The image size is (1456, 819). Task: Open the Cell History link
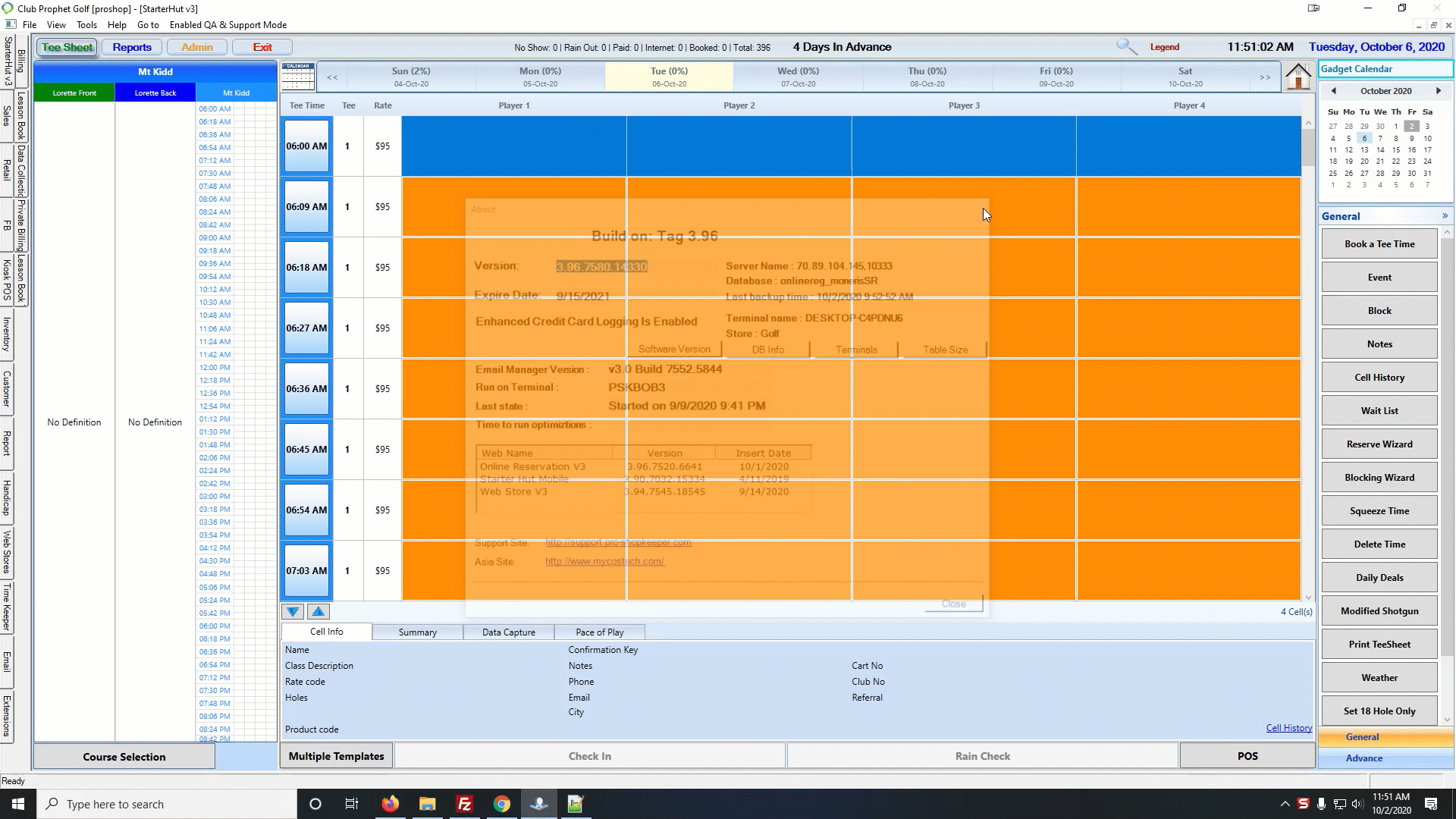[1288, 728]
